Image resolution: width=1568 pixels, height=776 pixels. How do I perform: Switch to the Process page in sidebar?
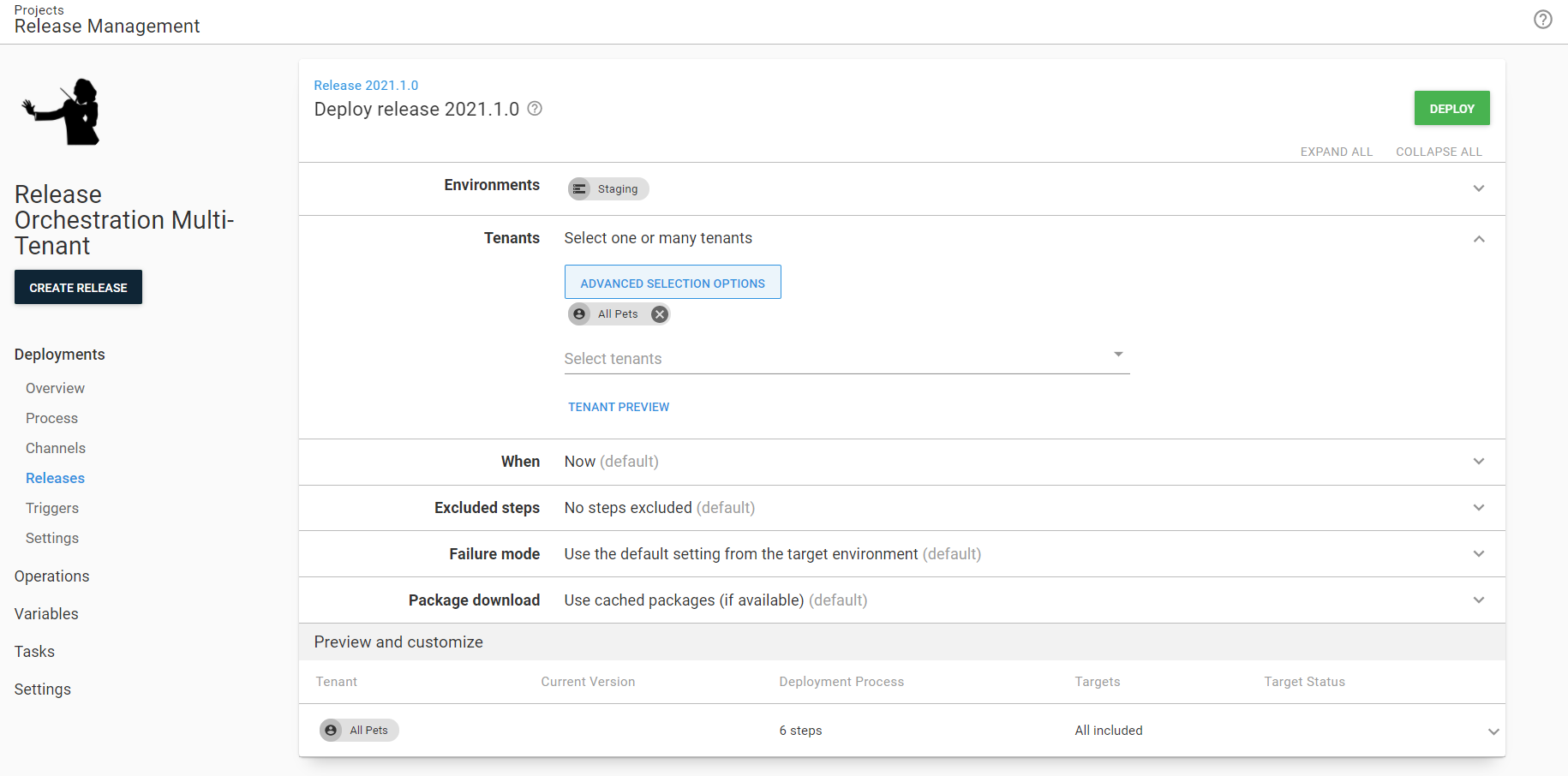click(x=51, y=418)
